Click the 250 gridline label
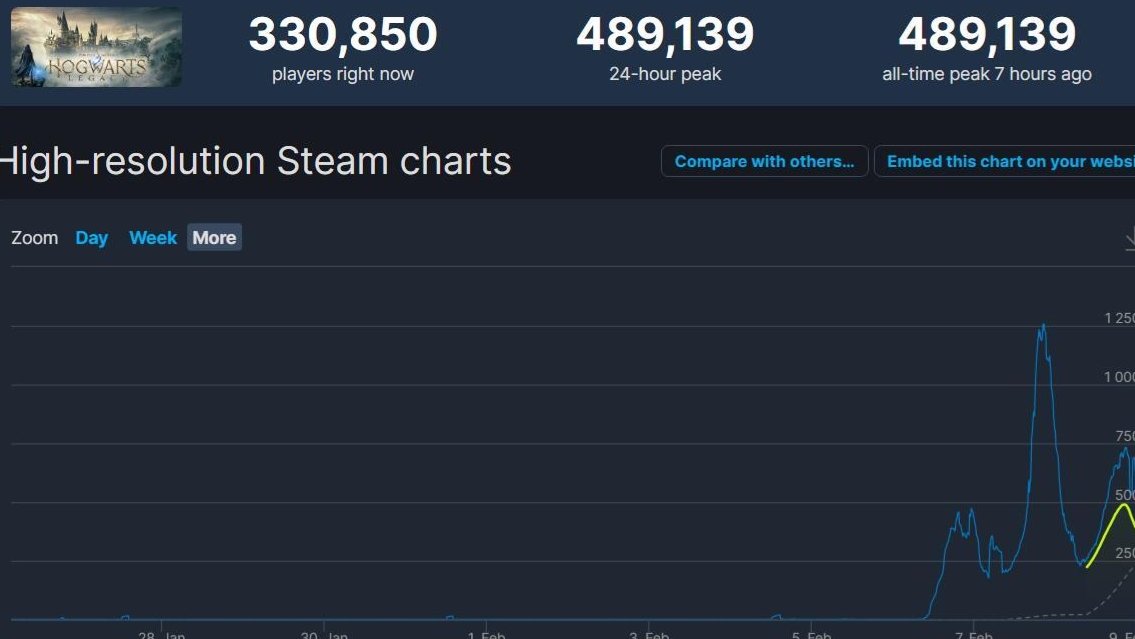This screenshot has height=639, width=1135. 1127,553
